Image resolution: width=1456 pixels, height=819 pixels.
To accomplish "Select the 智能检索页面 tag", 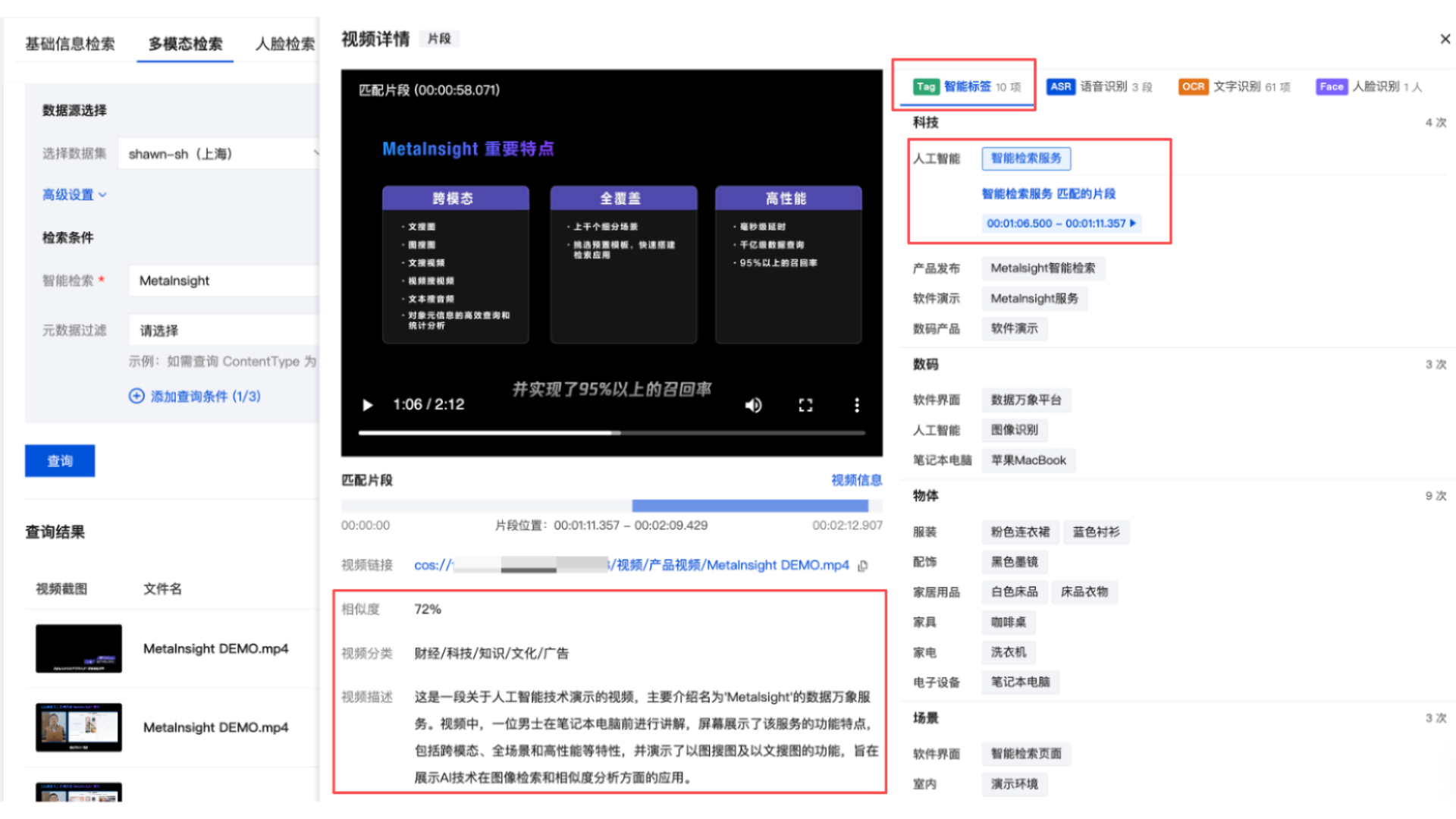I will pos(1026,754).
